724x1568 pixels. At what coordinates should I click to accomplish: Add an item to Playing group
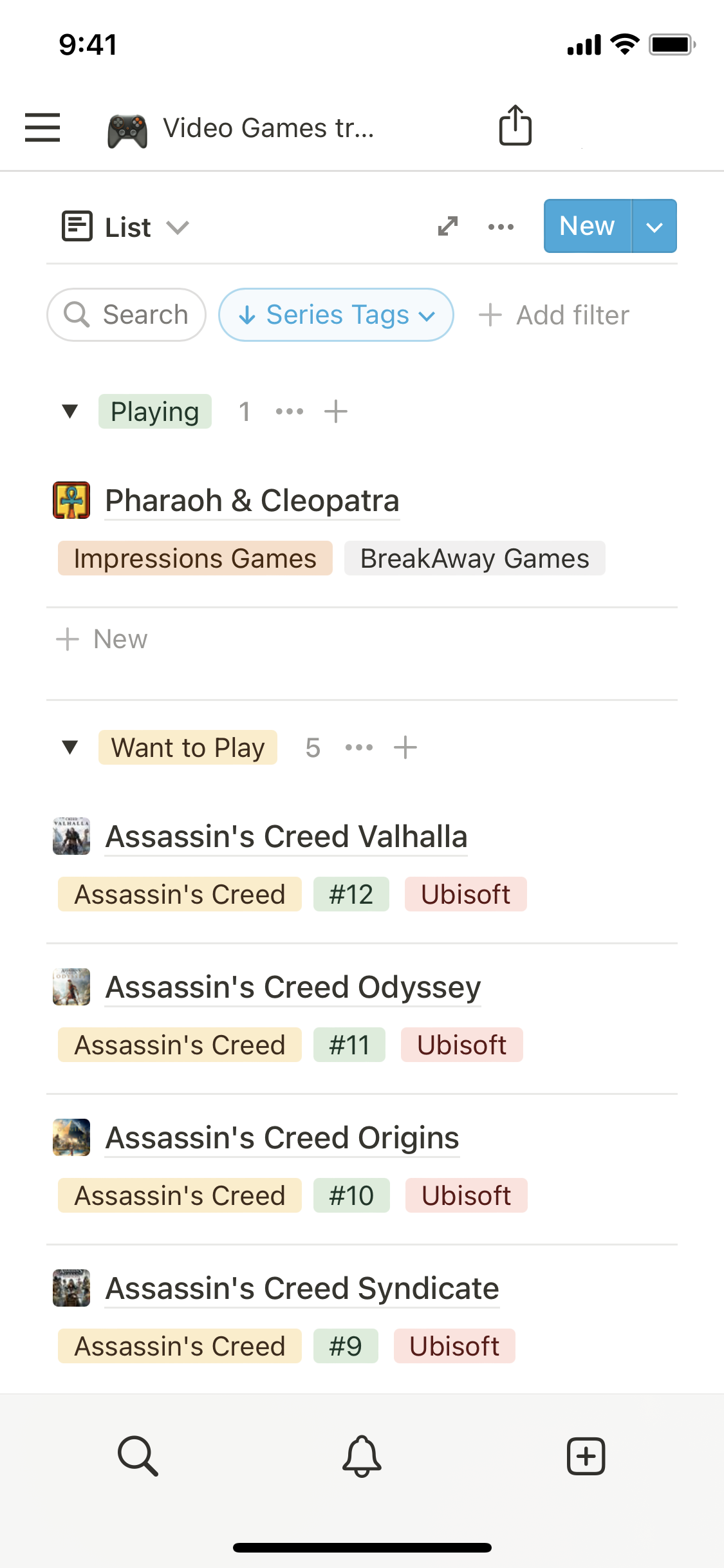[336, 411]
